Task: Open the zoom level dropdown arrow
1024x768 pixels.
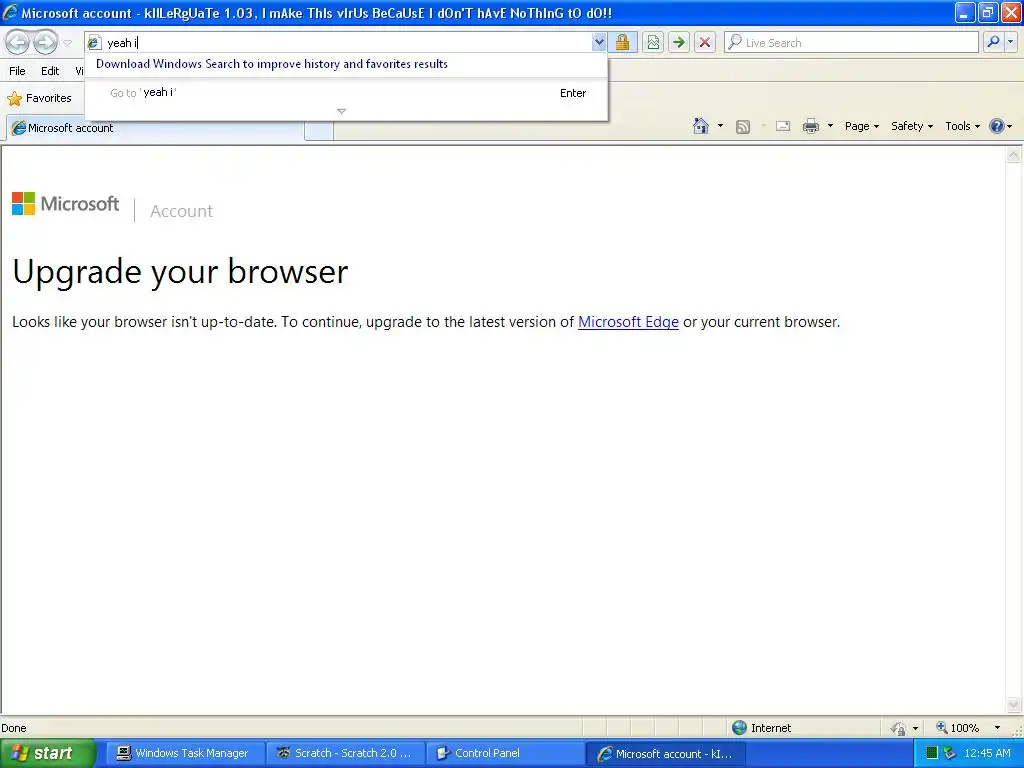Action: pos(997,728)
